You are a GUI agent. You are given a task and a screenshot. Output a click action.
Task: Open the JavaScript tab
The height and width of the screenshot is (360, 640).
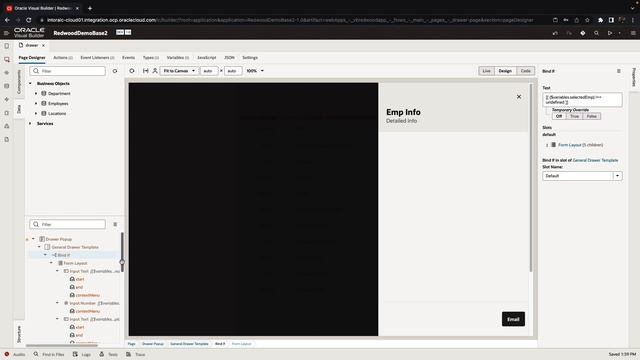pyautogui.click(x=207, y=58)
